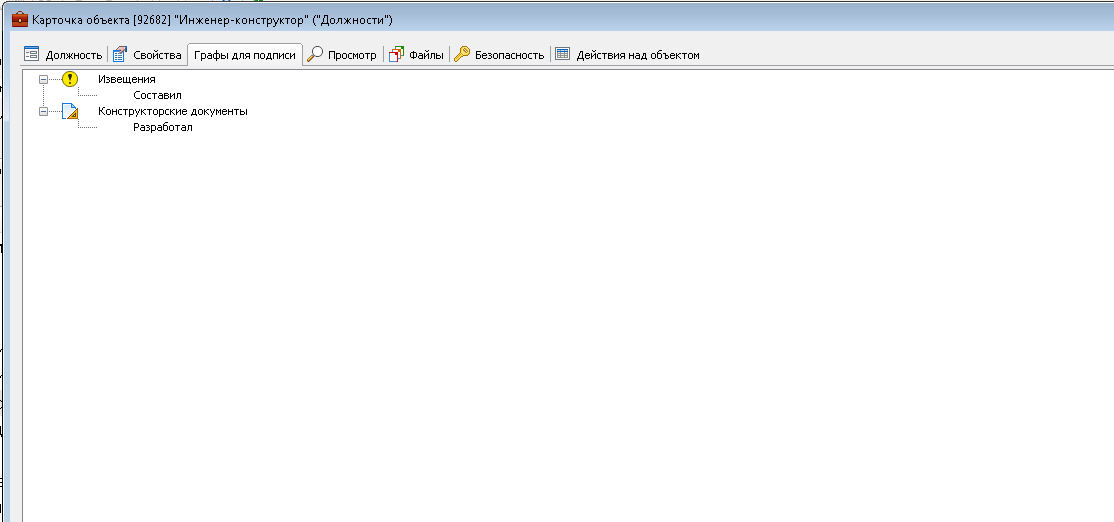Click the Файлы stacked documents icon
The width and height of the screenshot is (1114, 522).
pyautogui.click(x=396, y=54)
